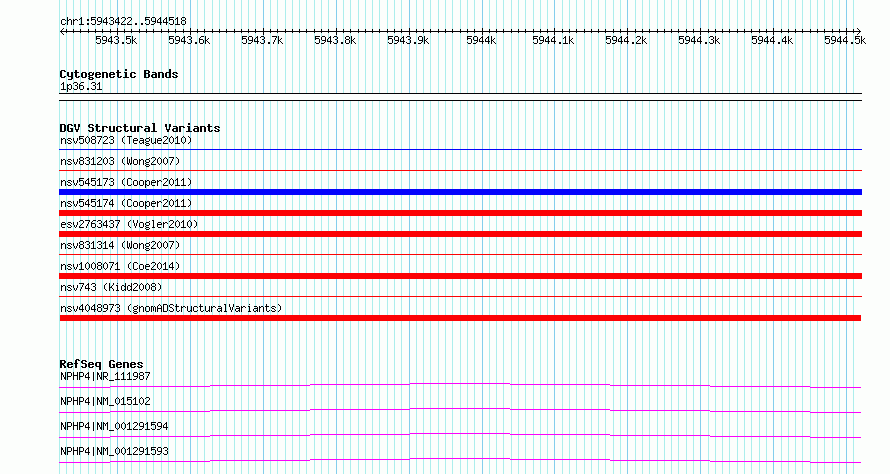Click the 5943.9k ruler tick label
Viewport: 890px width, 474px height.
click(408, 40)
